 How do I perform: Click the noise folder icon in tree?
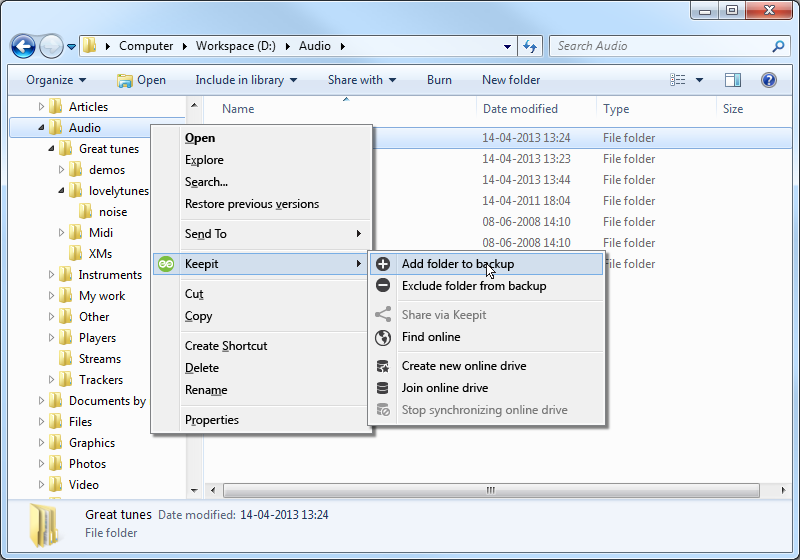(x=85, y=212)
